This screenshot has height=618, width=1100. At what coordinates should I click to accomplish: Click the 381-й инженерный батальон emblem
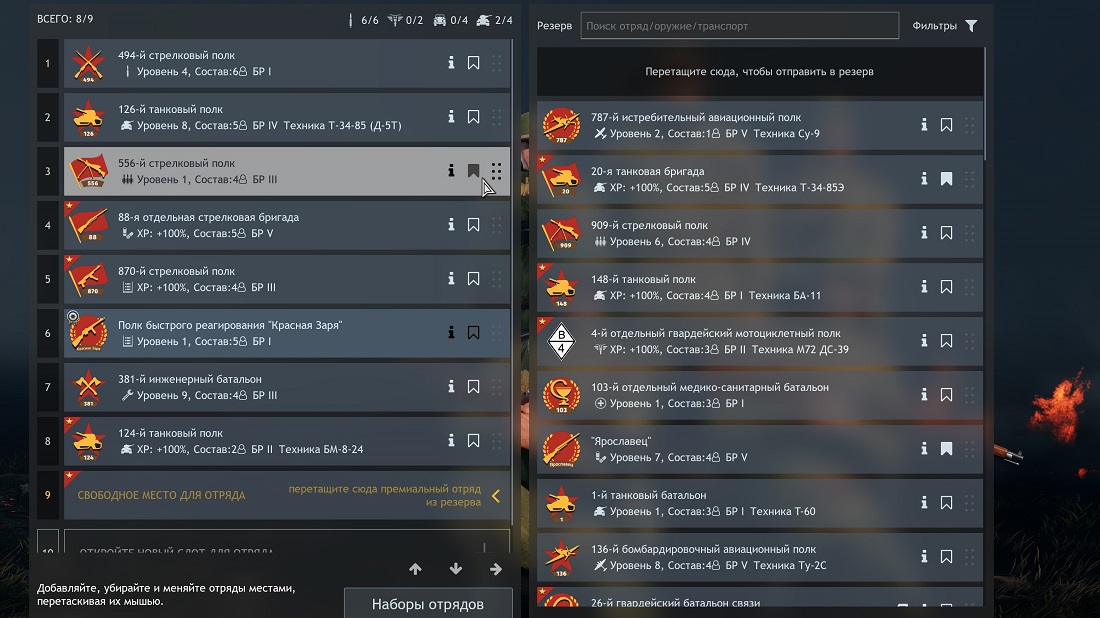[x=88, y=387]
